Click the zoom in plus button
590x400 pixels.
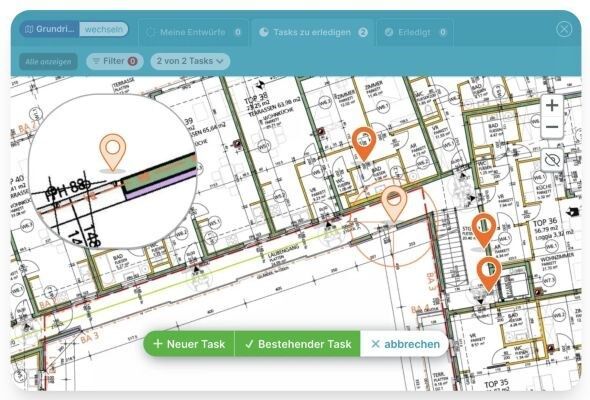[552, 105]
